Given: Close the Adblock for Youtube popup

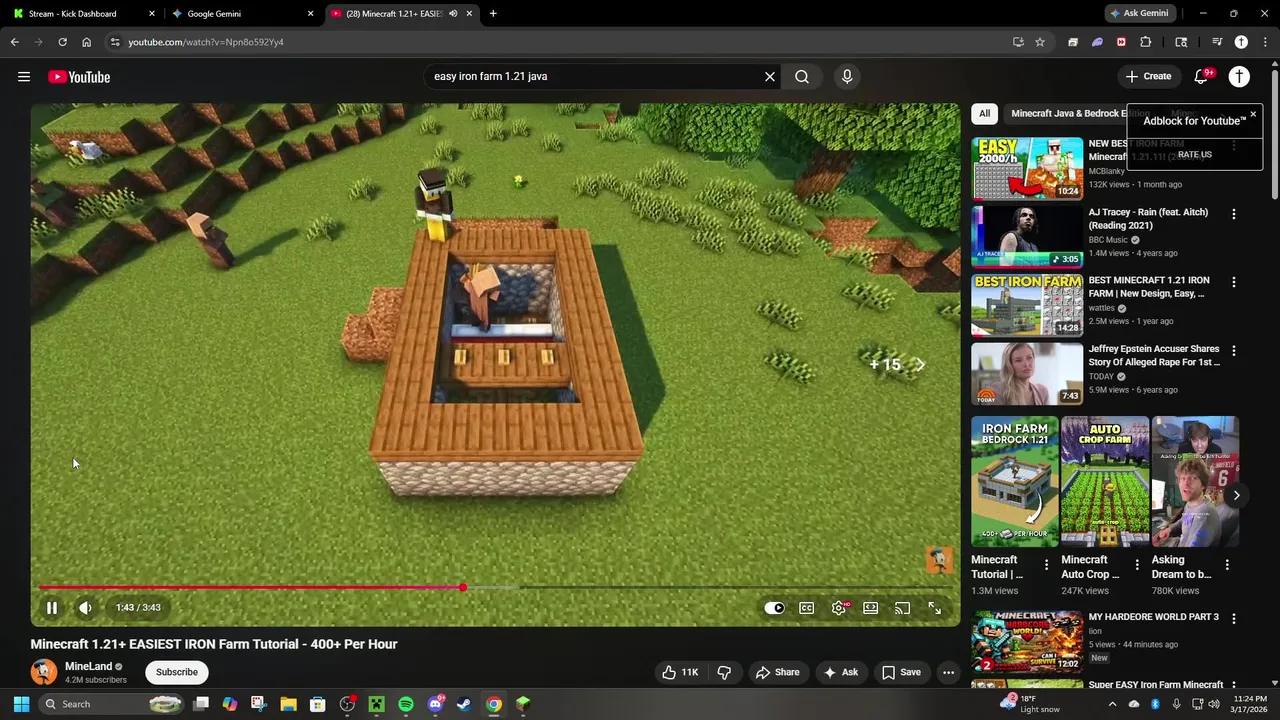Looking at the screenshot, I should pos(1253,114).
